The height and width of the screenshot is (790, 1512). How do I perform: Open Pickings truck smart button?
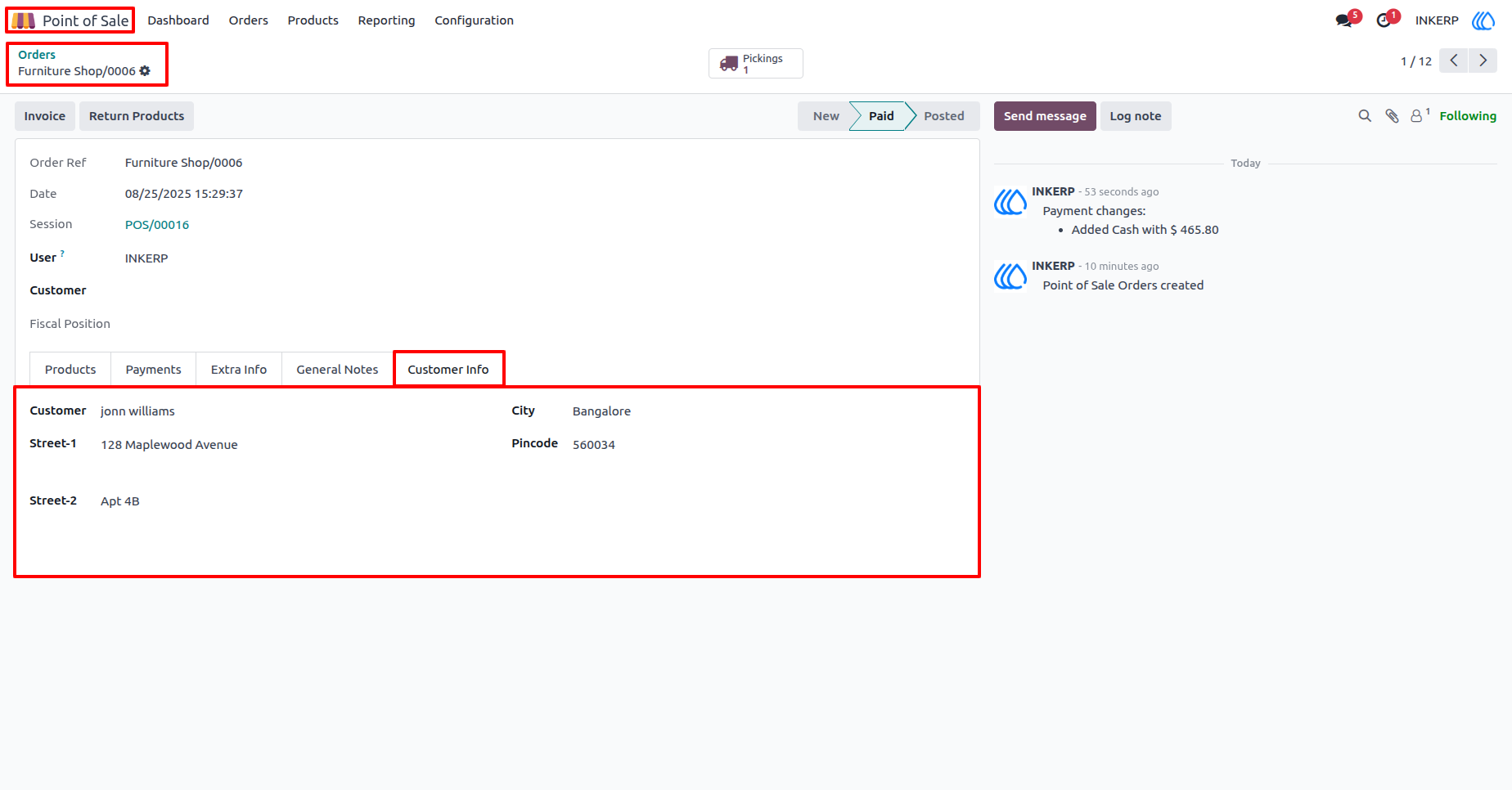756,63
